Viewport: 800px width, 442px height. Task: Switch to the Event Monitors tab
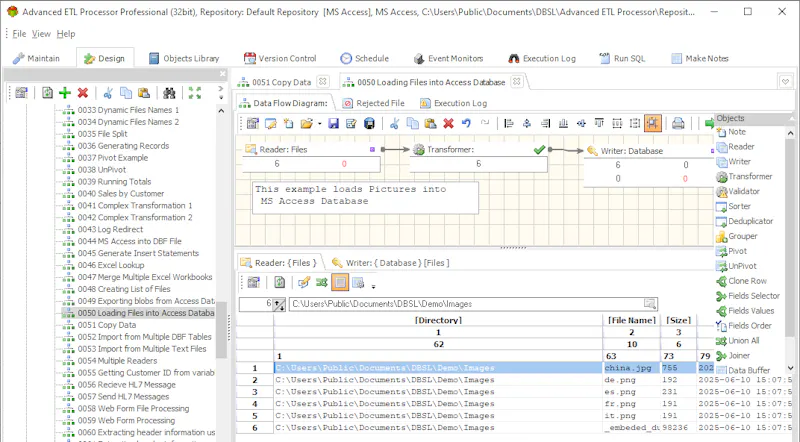click(448, 58)
